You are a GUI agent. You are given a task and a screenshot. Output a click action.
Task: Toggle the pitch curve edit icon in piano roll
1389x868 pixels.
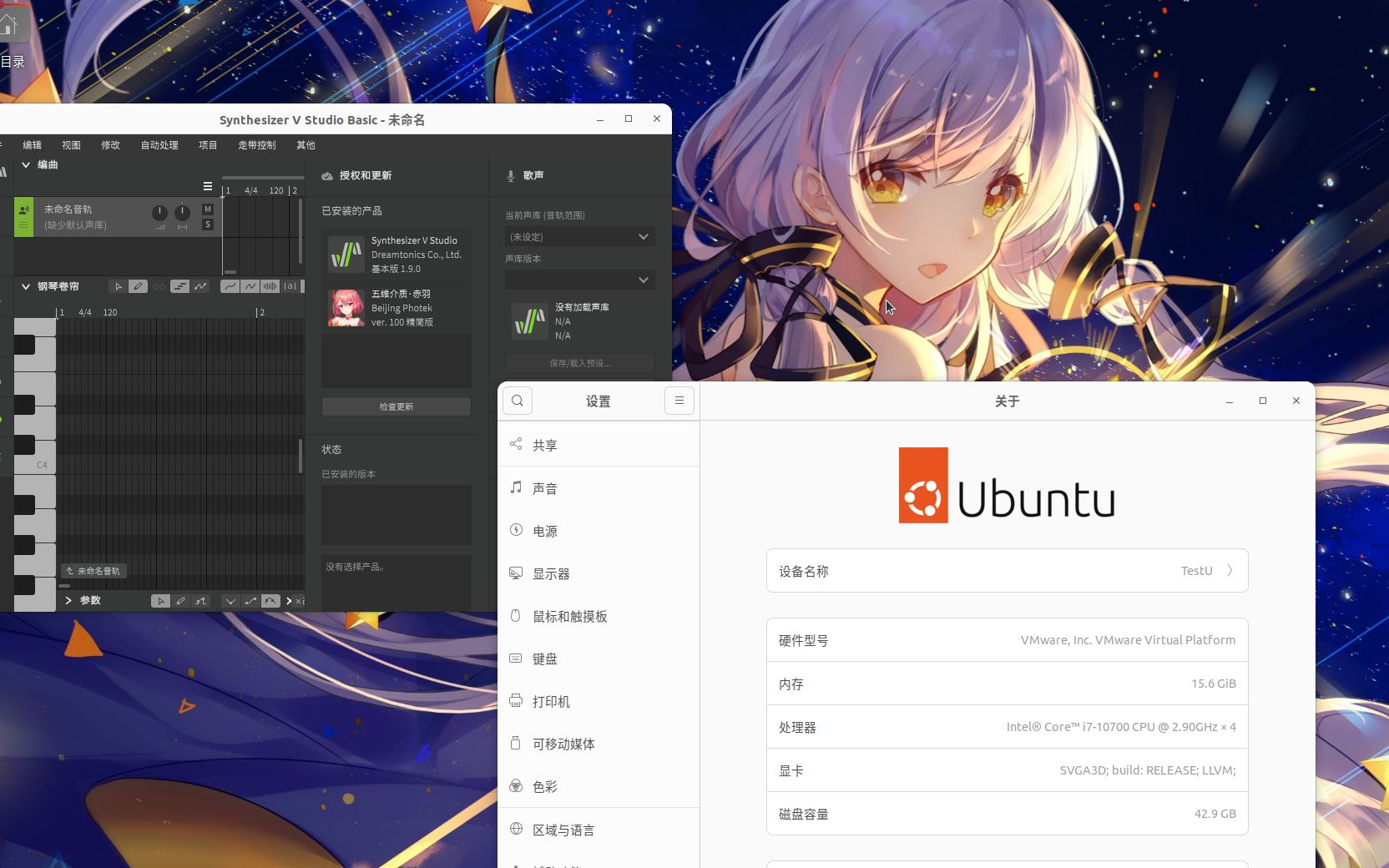click(200, 286)
